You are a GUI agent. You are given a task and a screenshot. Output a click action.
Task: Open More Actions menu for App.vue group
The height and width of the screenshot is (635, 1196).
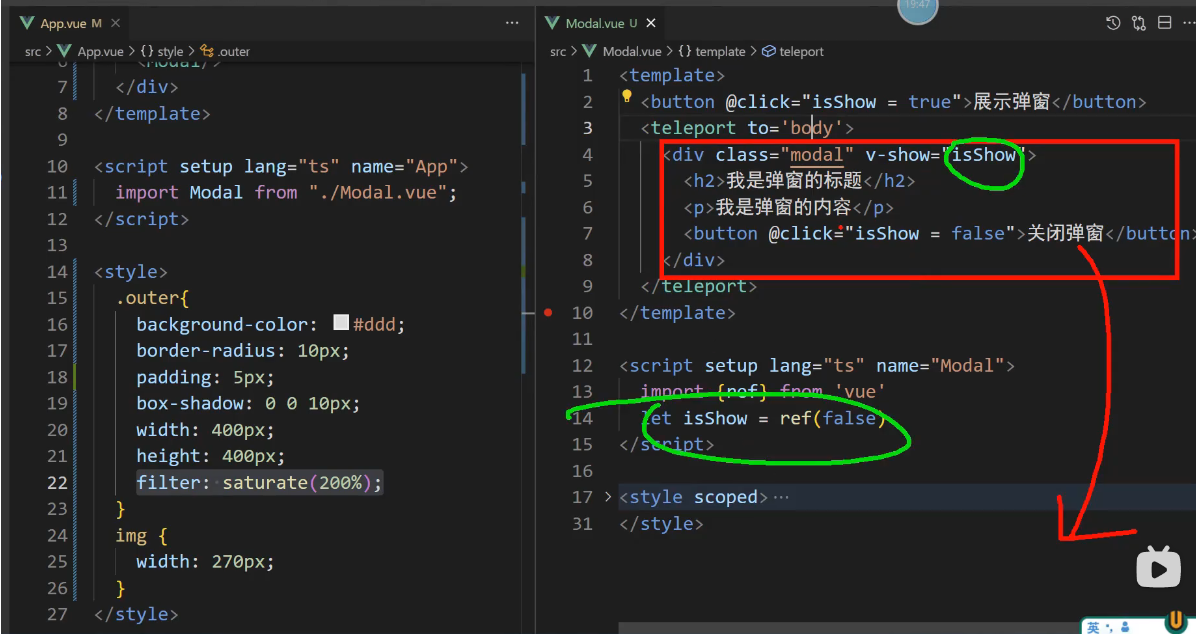(x=512, y=24)
